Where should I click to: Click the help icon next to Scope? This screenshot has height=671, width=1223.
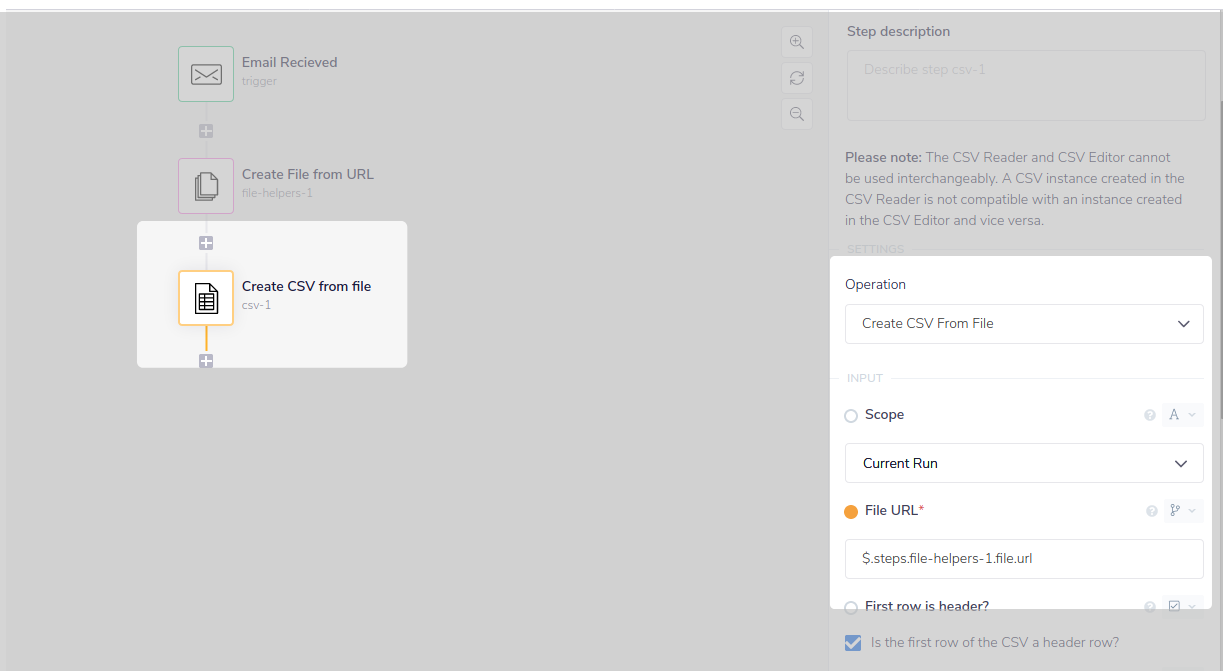coord(1149,414)
